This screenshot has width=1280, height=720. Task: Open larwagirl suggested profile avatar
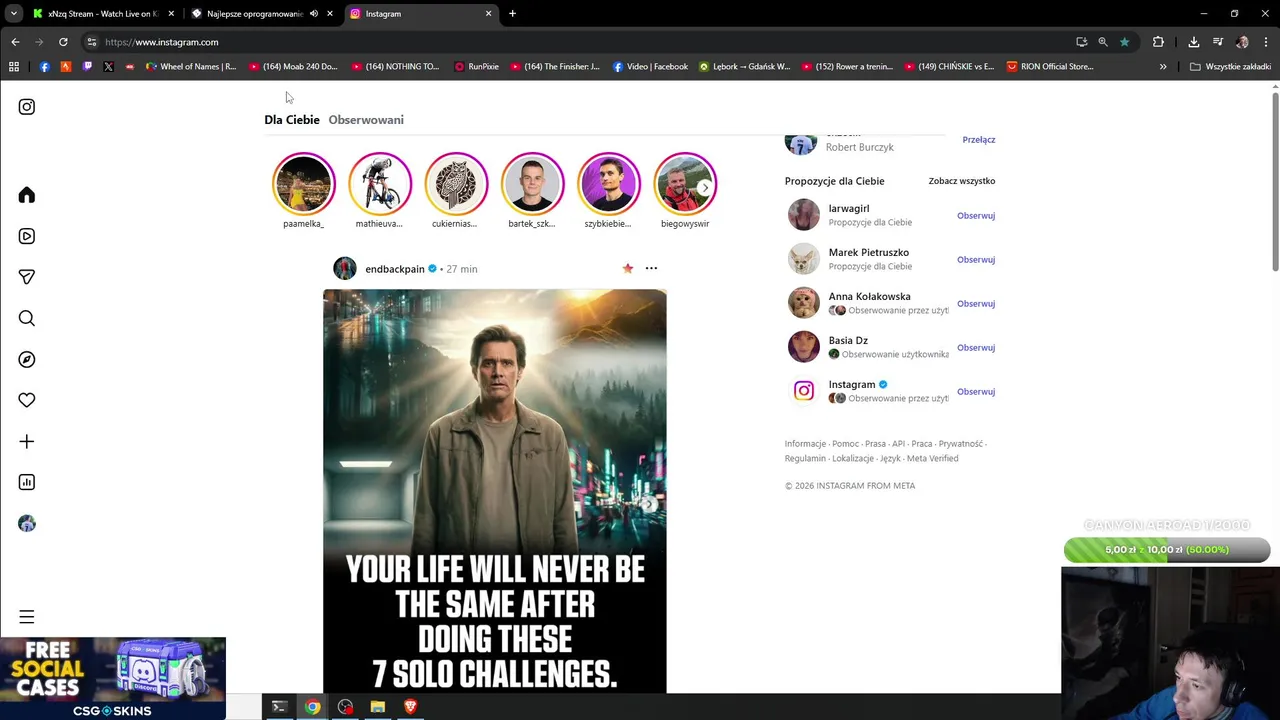[803, 215]
